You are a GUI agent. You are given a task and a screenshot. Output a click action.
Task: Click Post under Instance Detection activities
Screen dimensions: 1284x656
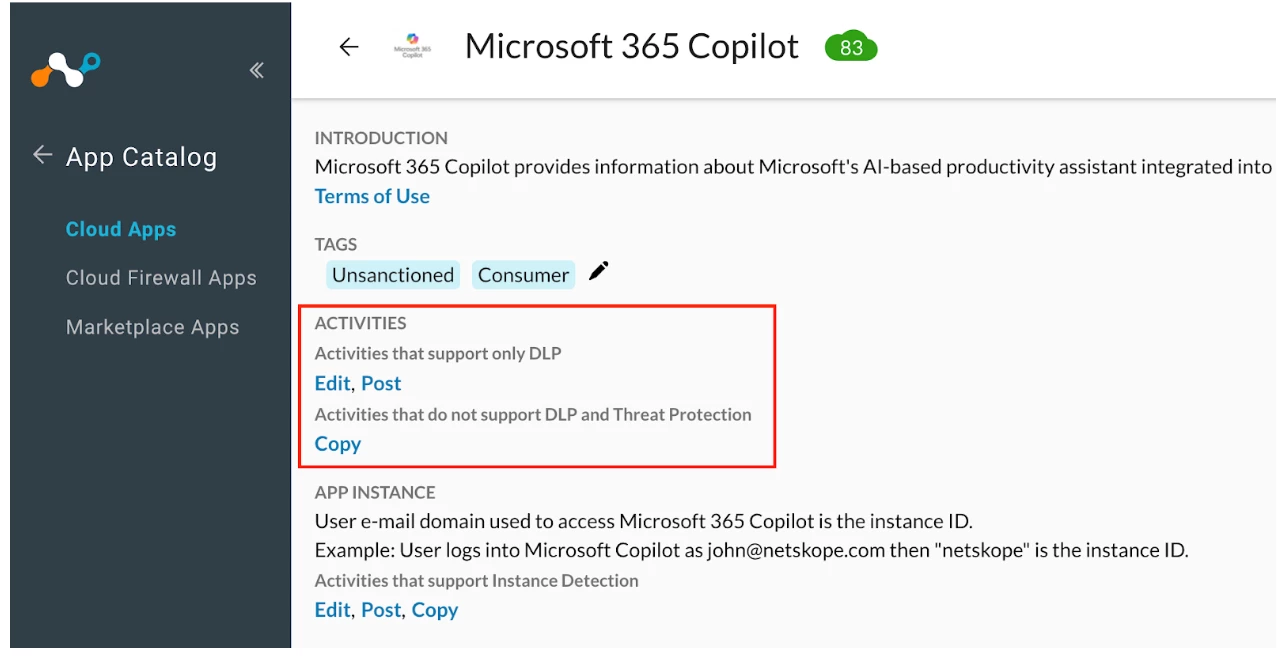(381, 610)
